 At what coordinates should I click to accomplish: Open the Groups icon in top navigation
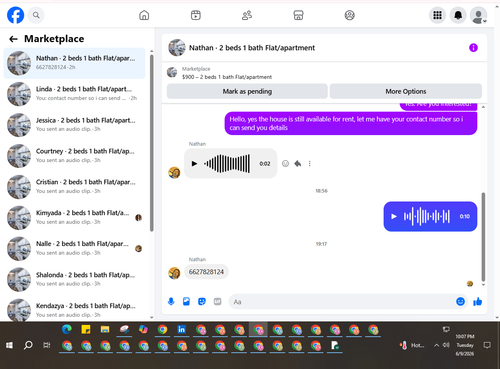click(349, 15)
